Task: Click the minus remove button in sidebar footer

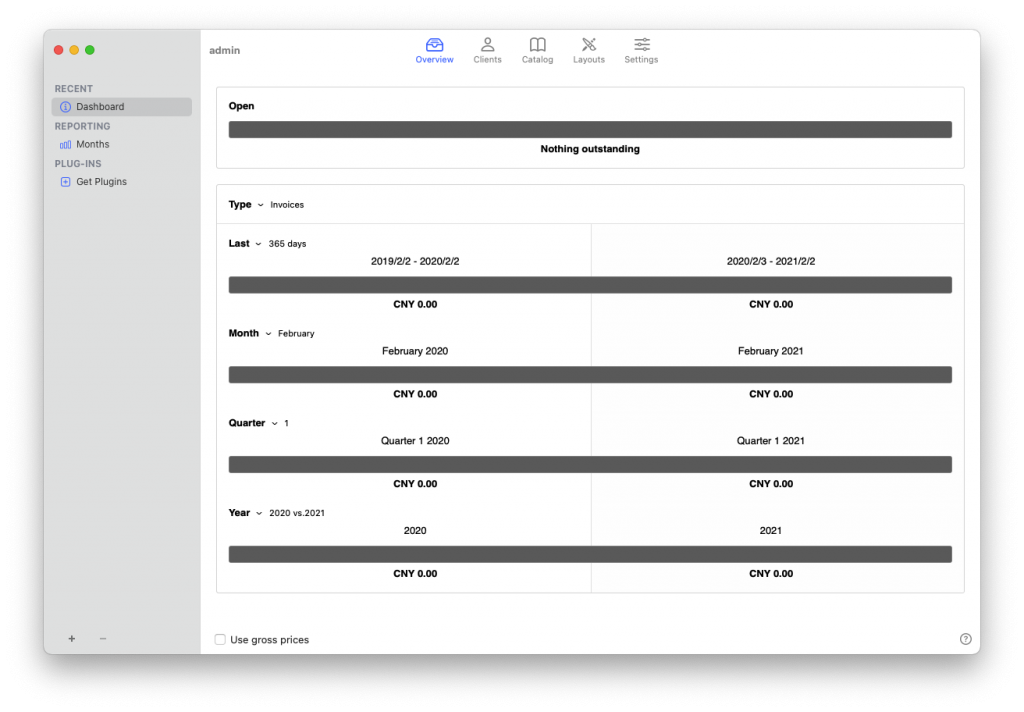Action: click(x=103, y=638)
